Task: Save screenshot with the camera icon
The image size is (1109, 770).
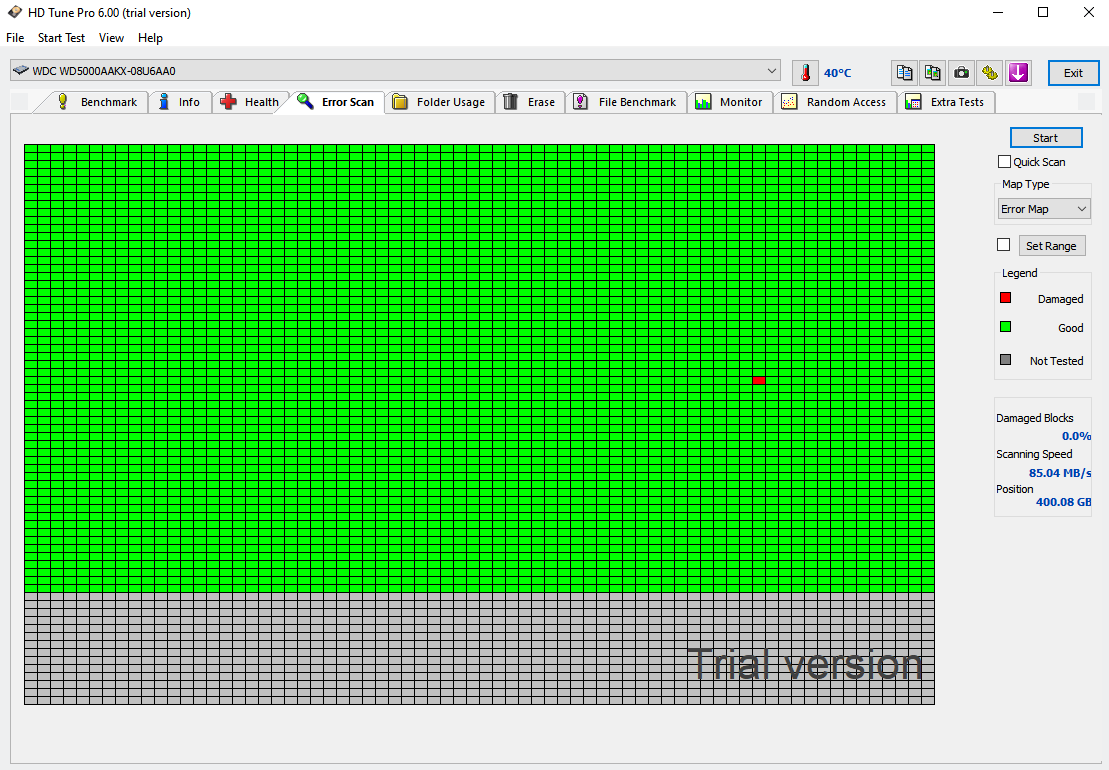Action: coord(961,73)
